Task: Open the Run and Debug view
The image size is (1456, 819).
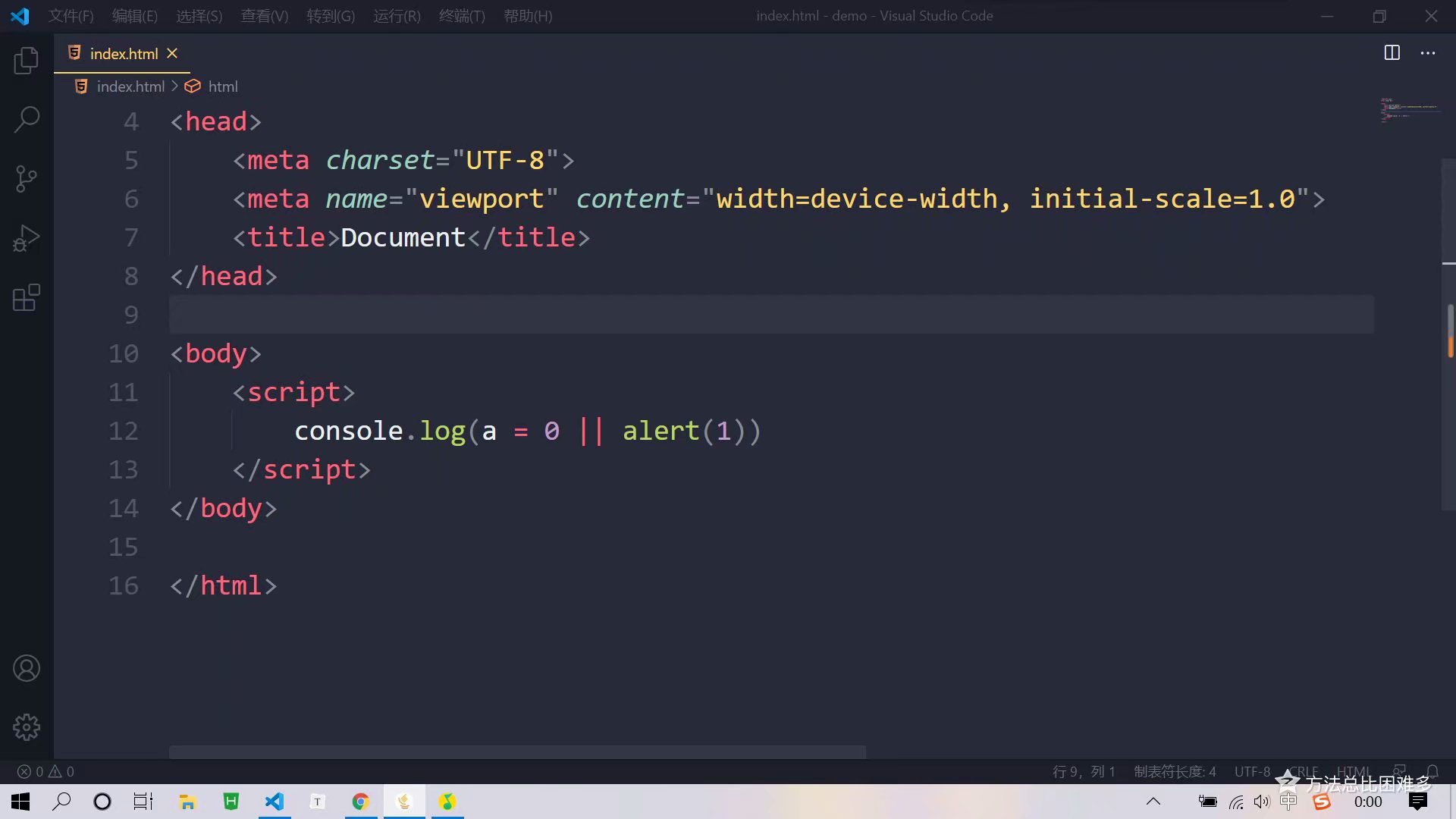Action: pos(27,238)
